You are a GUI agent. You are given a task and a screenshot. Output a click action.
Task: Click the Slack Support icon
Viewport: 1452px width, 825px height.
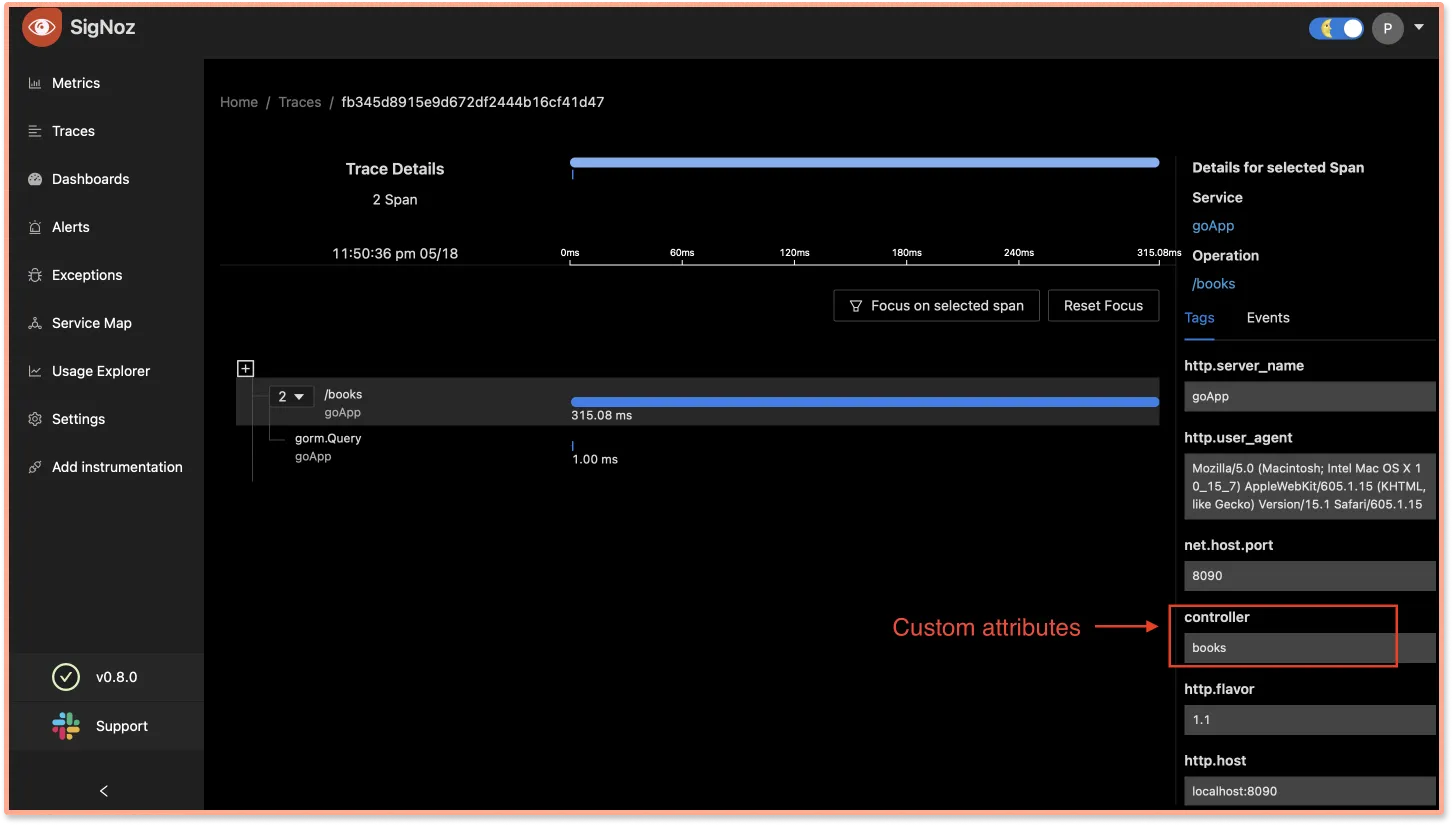point(66,726)
